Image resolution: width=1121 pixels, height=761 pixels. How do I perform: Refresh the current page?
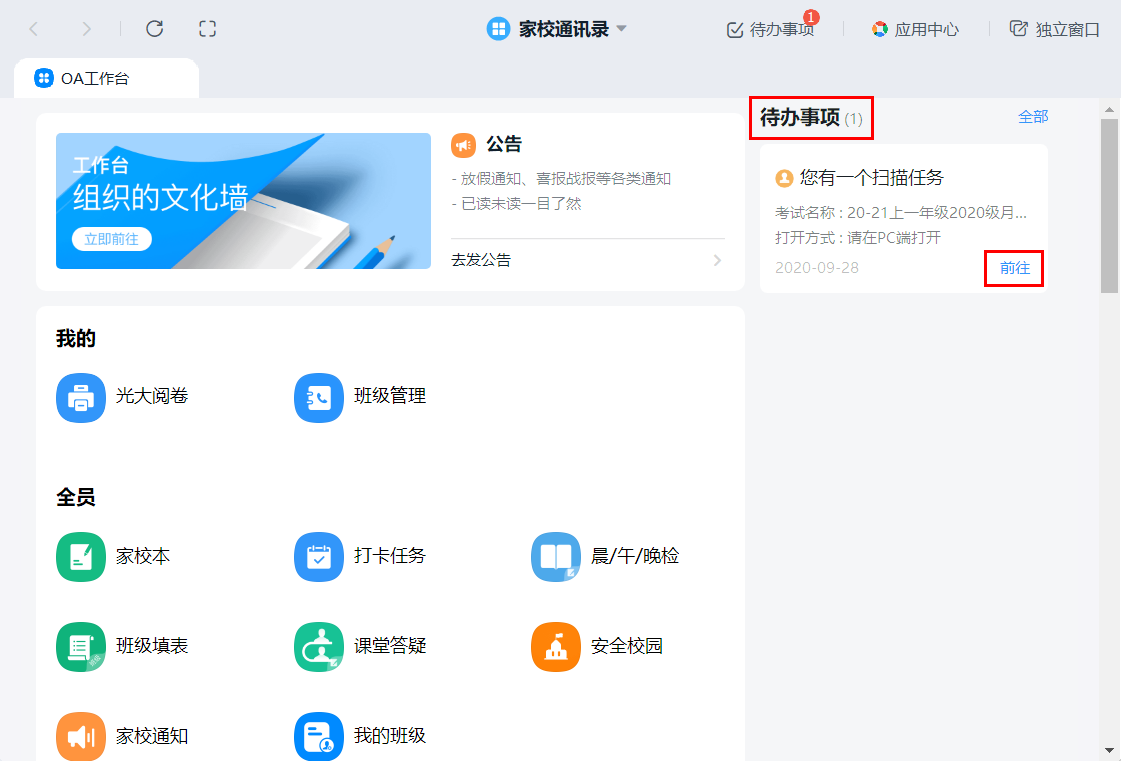coord(154,28)
